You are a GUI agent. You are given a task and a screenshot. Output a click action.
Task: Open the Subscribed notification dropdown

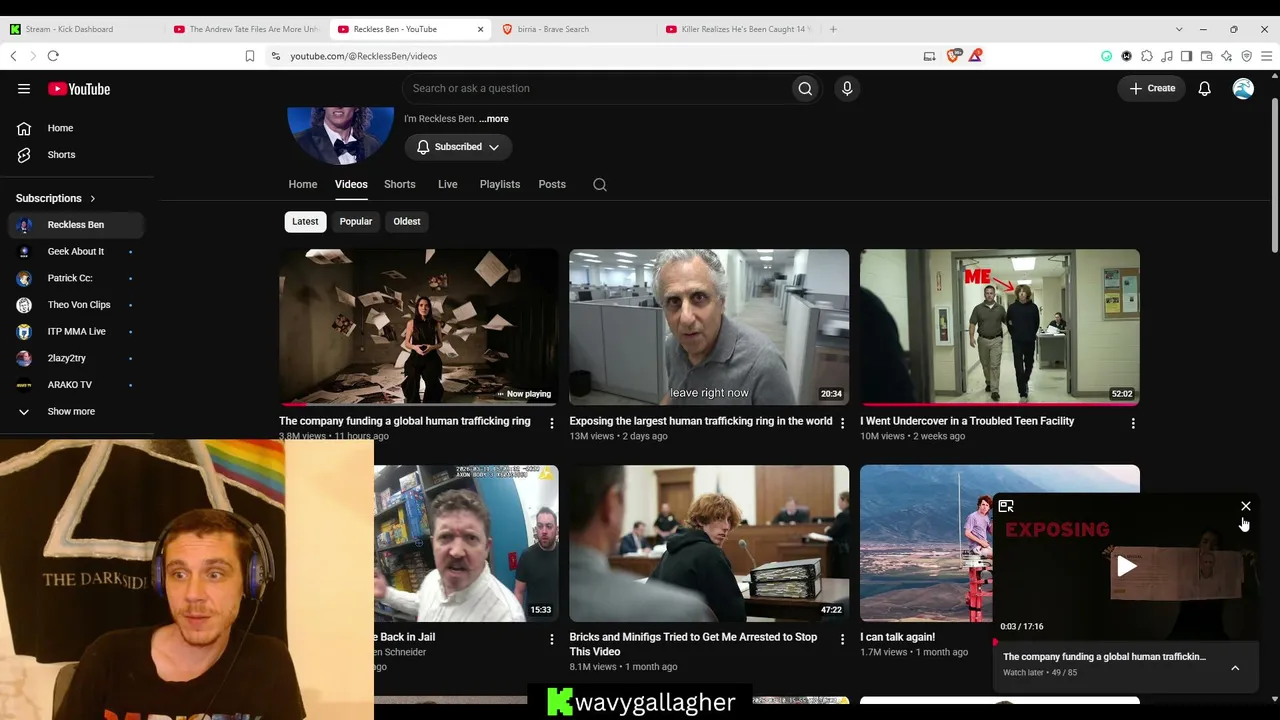point(458,147)
